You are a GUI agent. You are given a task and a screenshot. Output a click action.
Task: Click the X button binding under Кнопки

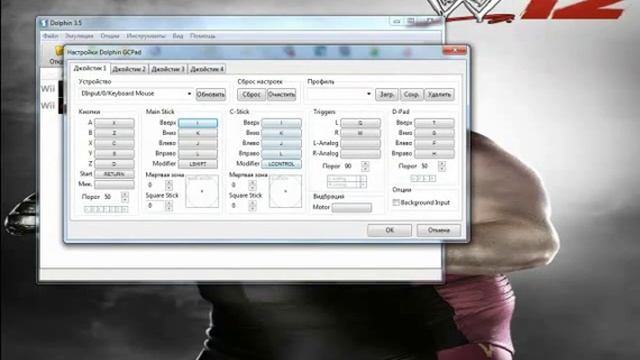pos(114,143)
